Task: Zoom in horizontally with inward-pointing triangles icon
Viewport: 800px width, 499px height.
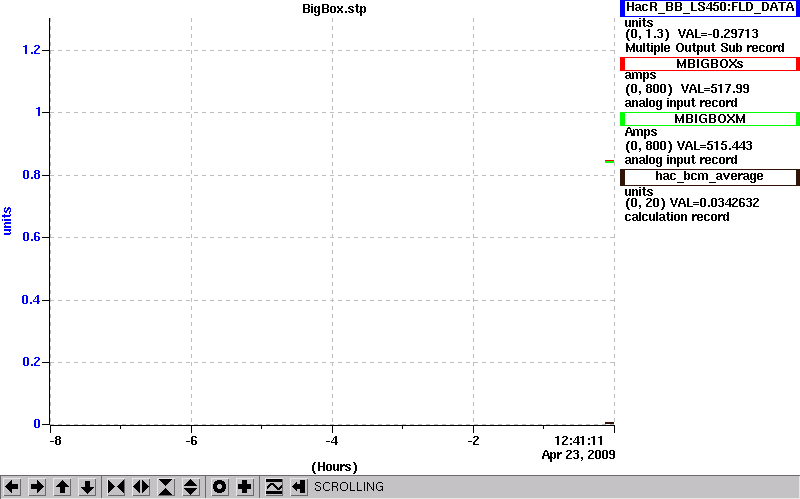Action: point(116,487)
